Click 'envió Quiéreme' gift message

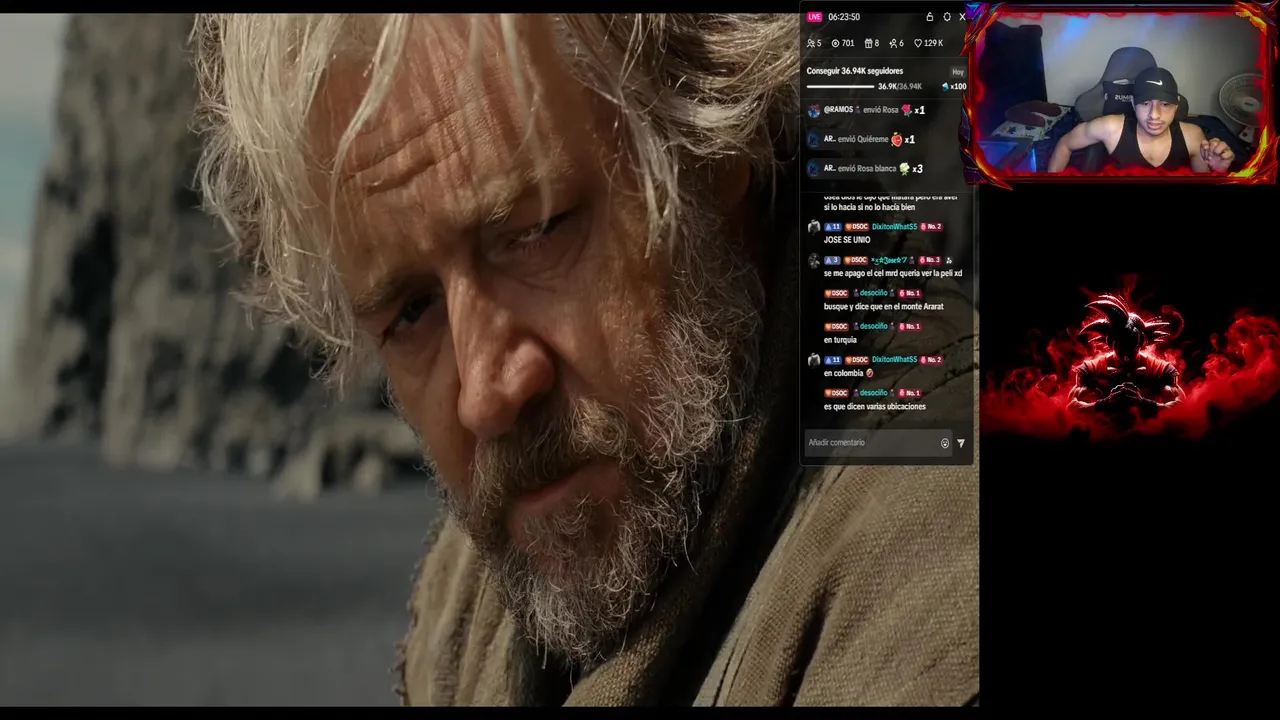pos(863,139)
